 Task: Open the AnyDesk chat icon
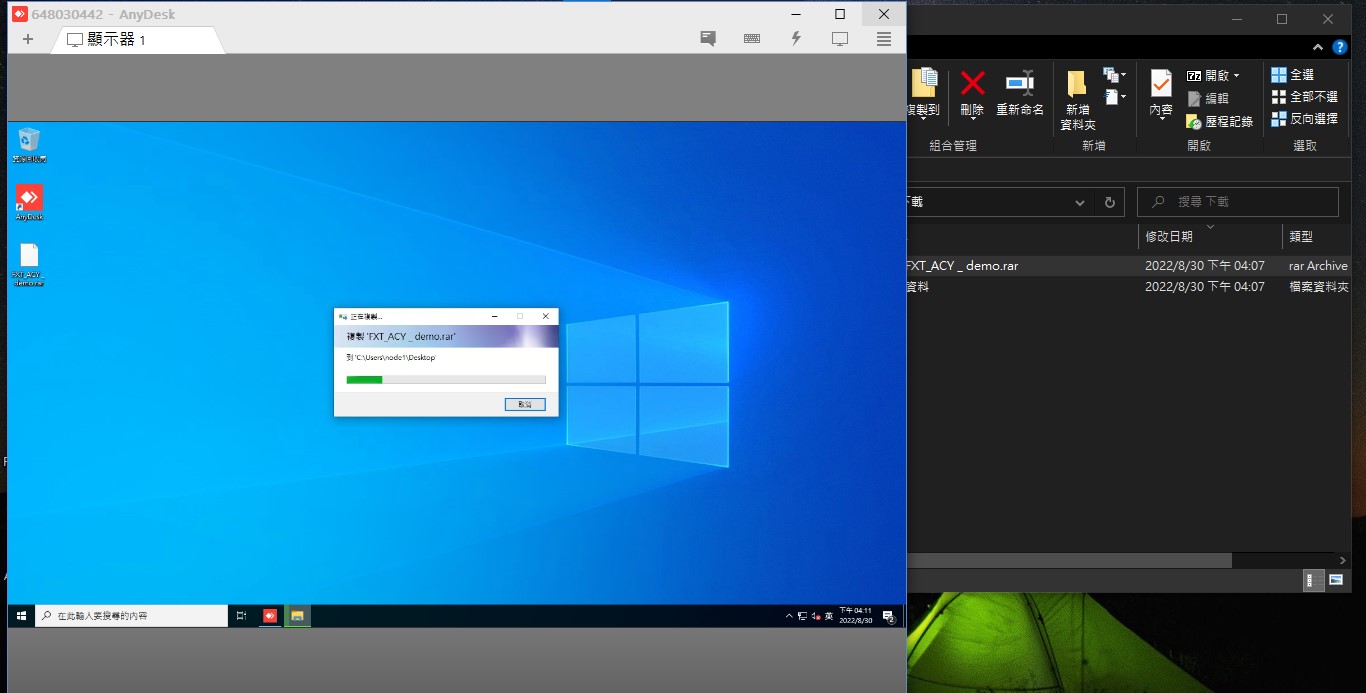[x=708, y=39]
